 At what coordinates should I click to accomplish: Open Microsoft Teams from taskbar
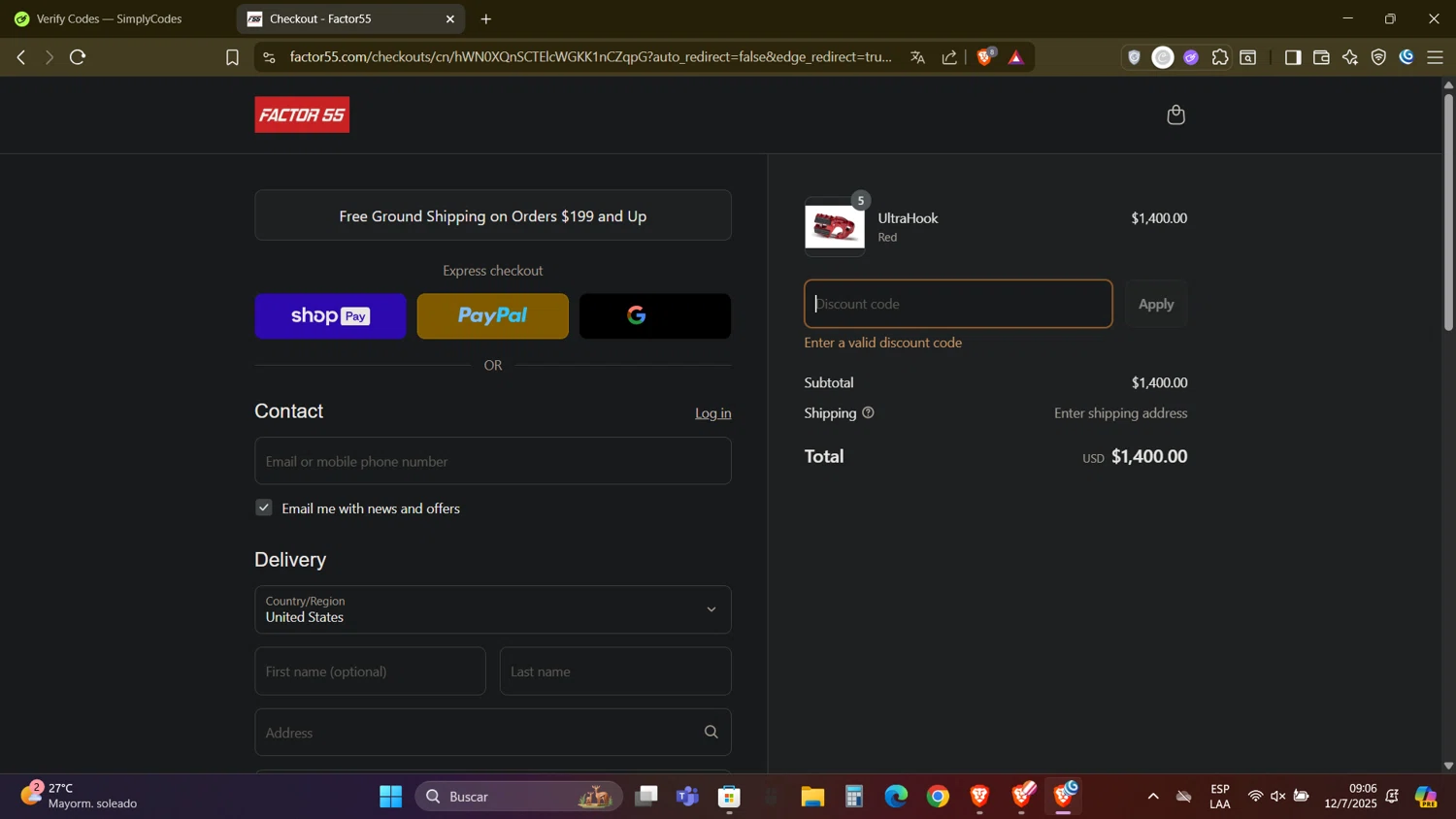[x=688, y=797]
